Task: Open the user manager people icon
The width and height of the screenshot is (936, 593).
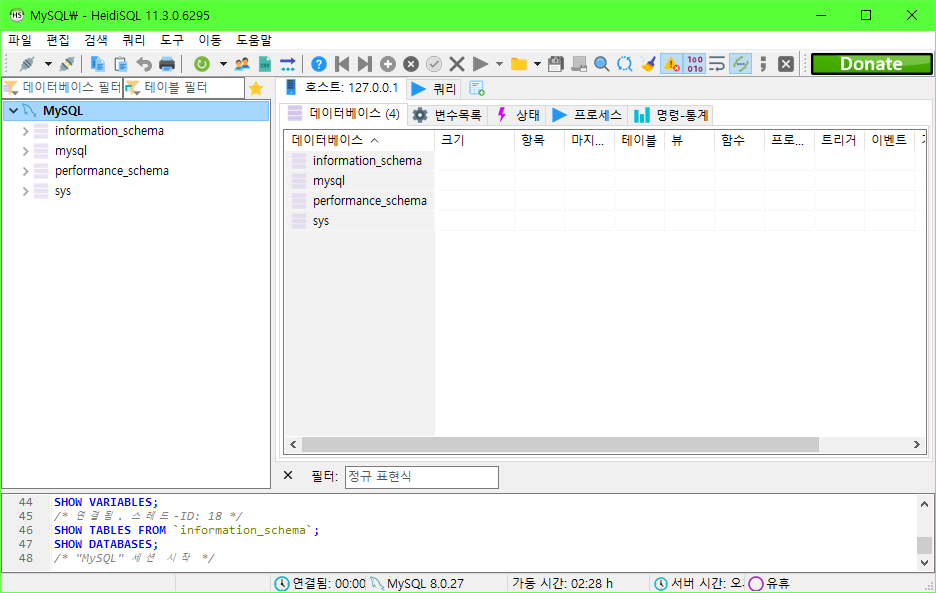Action: [x=242, y=64]
